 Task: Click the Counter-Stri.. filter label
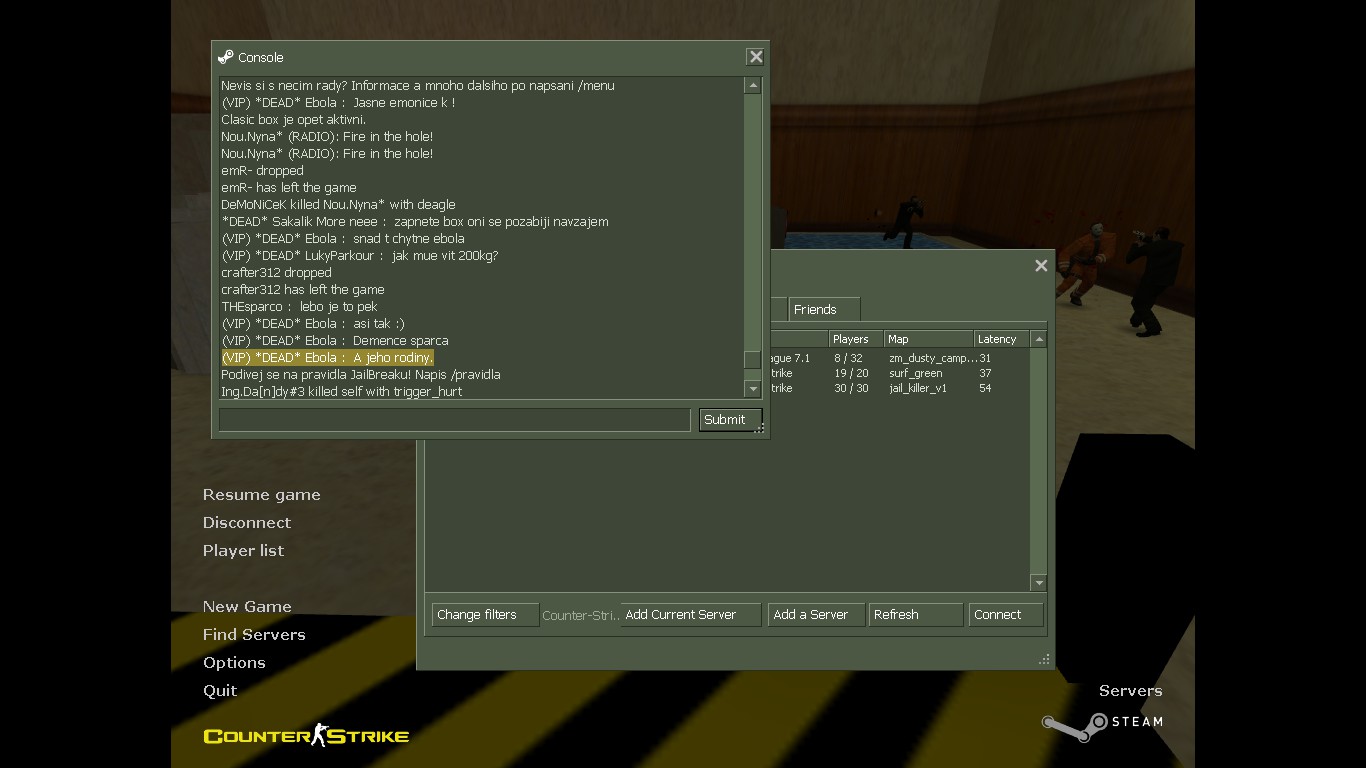coord(580,616)
